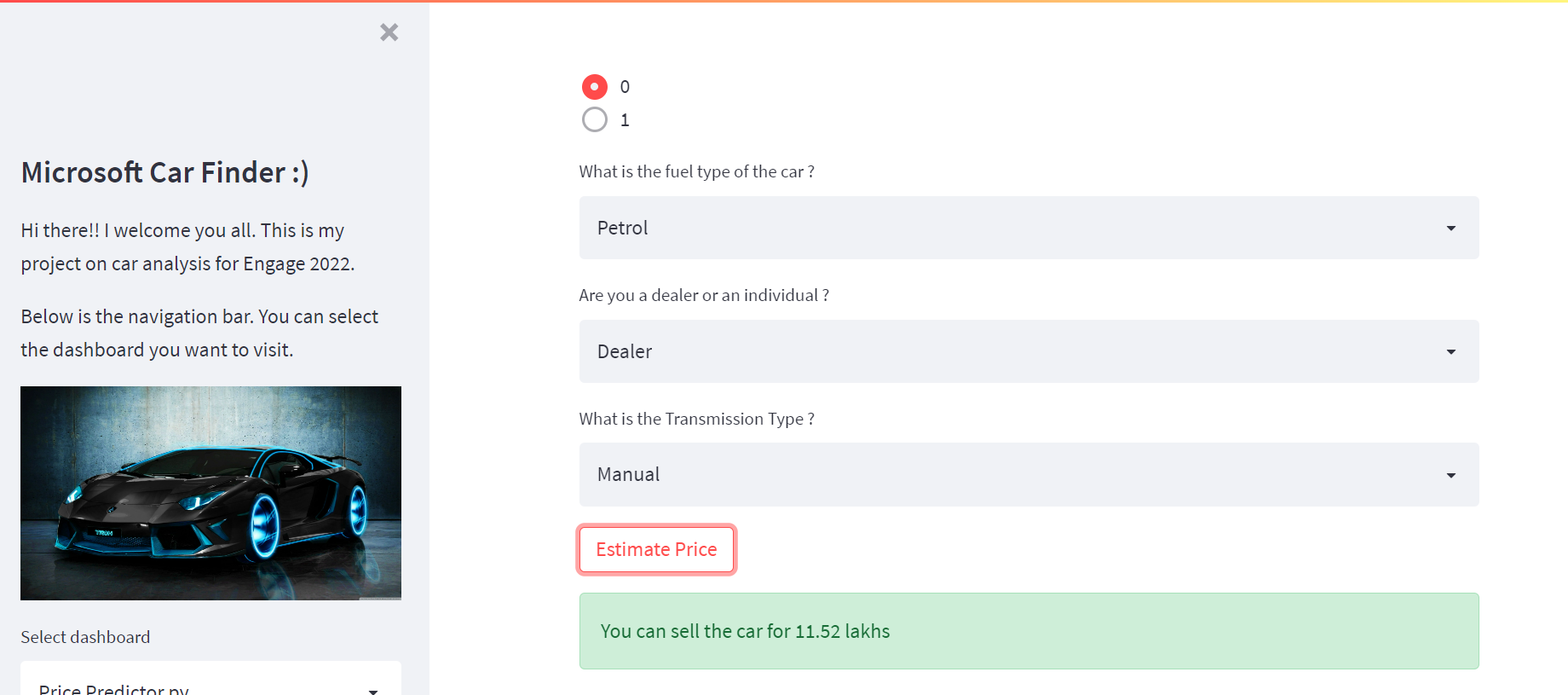The image size is (1568, 695).
Task: Click the fuel type question label
Action: 696,171
